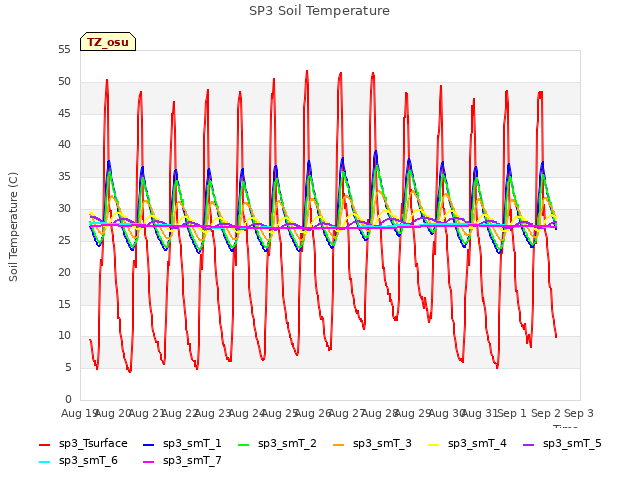Click the cyan sp3_smT_6 legend swatch
The width and height of the screenshot is (640, 480).
[44, 462]
